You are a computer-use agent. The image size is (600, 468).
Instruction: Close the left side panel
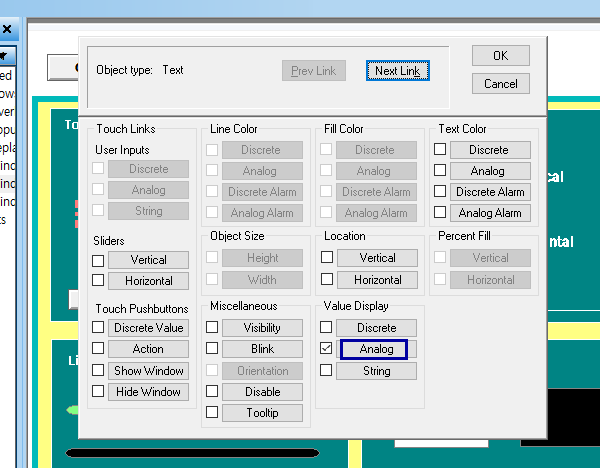coord(7,29)
